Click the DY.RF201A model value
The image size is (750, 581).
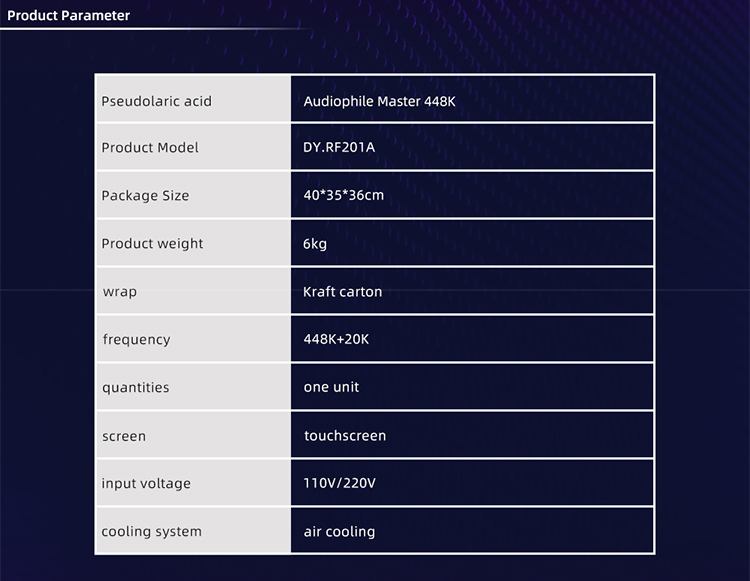tap(339, 148)
